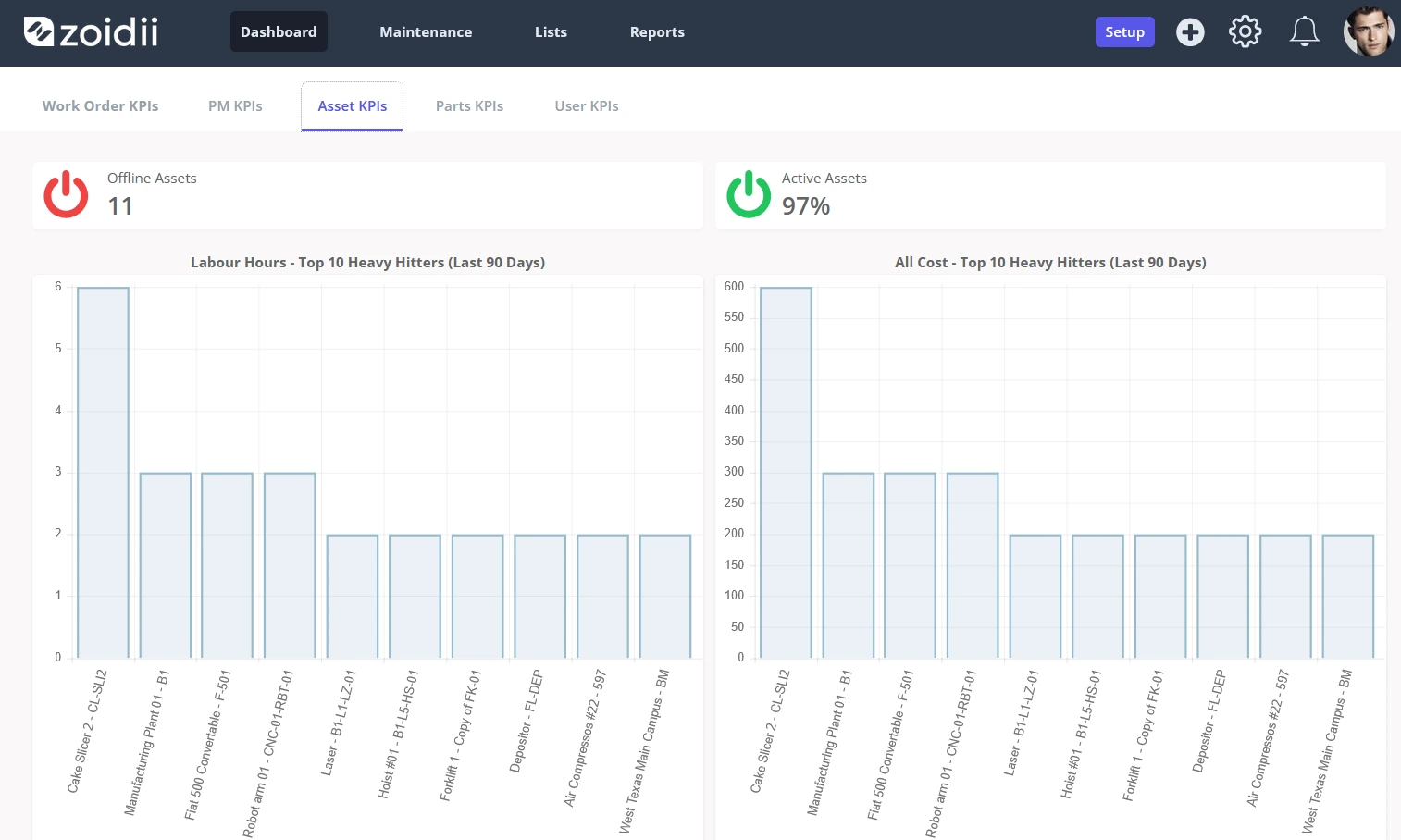The image size is (1401, 840).
Task: Open the notifications bell
Action: tap(1304, 32)
